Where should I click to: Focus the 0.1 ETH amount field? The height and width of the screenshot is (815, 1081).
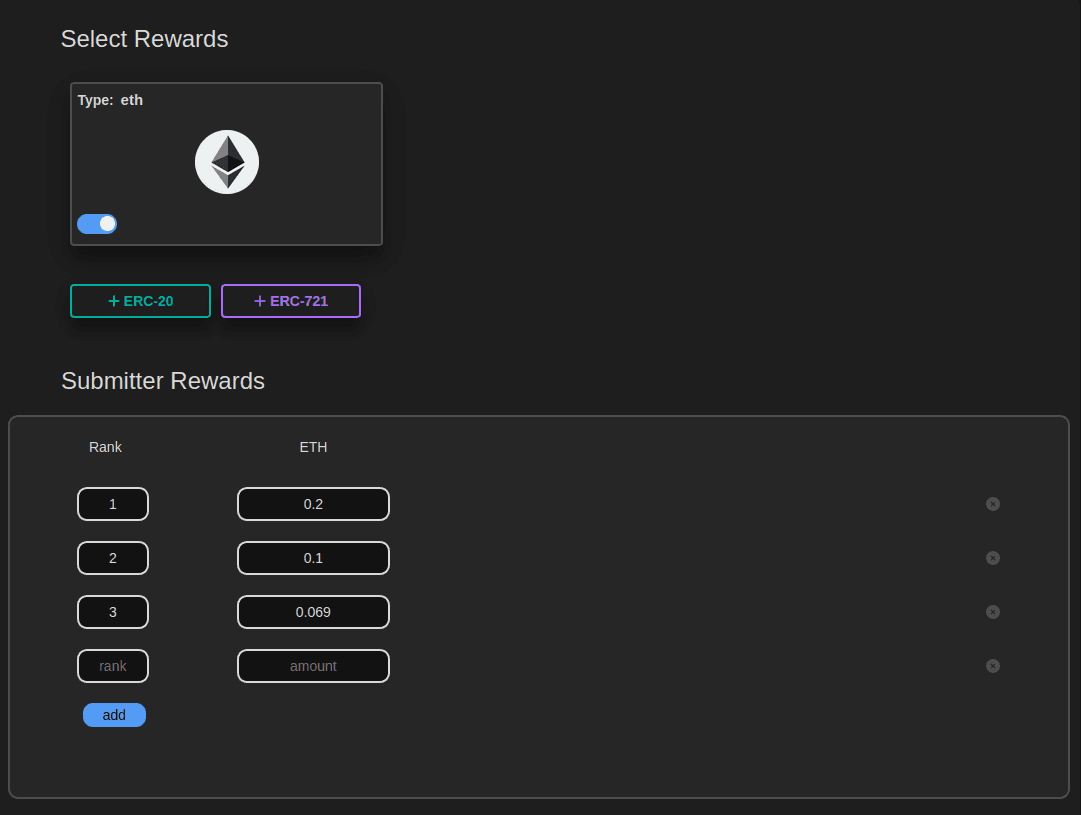(x=313, y=558)
